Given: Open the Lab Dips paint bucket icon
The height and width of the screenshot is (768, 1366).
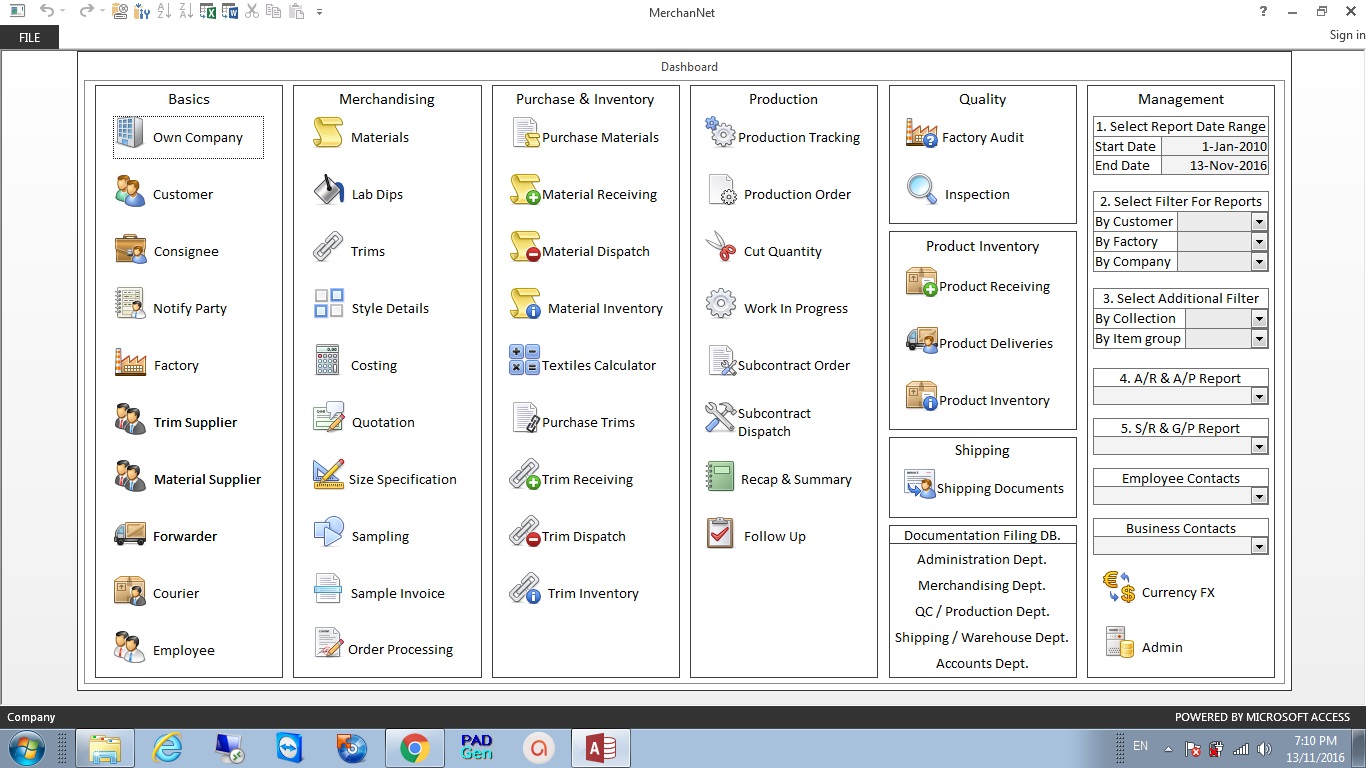Looking at the screenshot, I should coord(328,190).
